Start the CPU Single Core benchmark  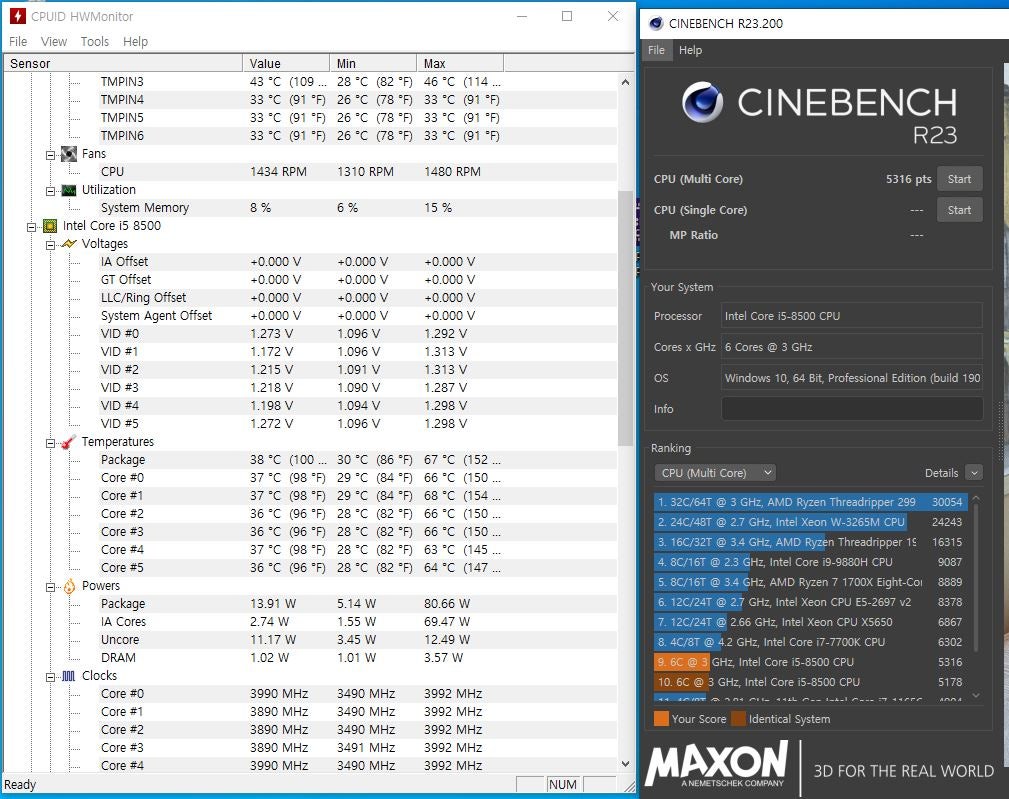959,210
